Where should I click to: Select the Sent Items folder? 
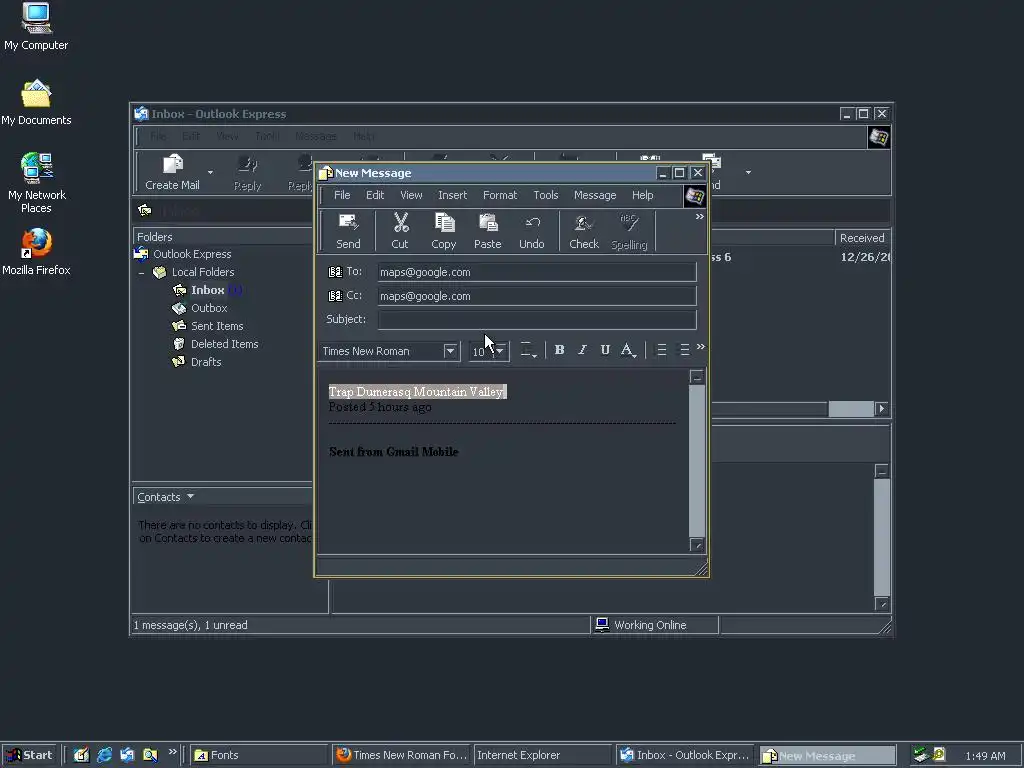pyautogui.click(x=217, y=326)
